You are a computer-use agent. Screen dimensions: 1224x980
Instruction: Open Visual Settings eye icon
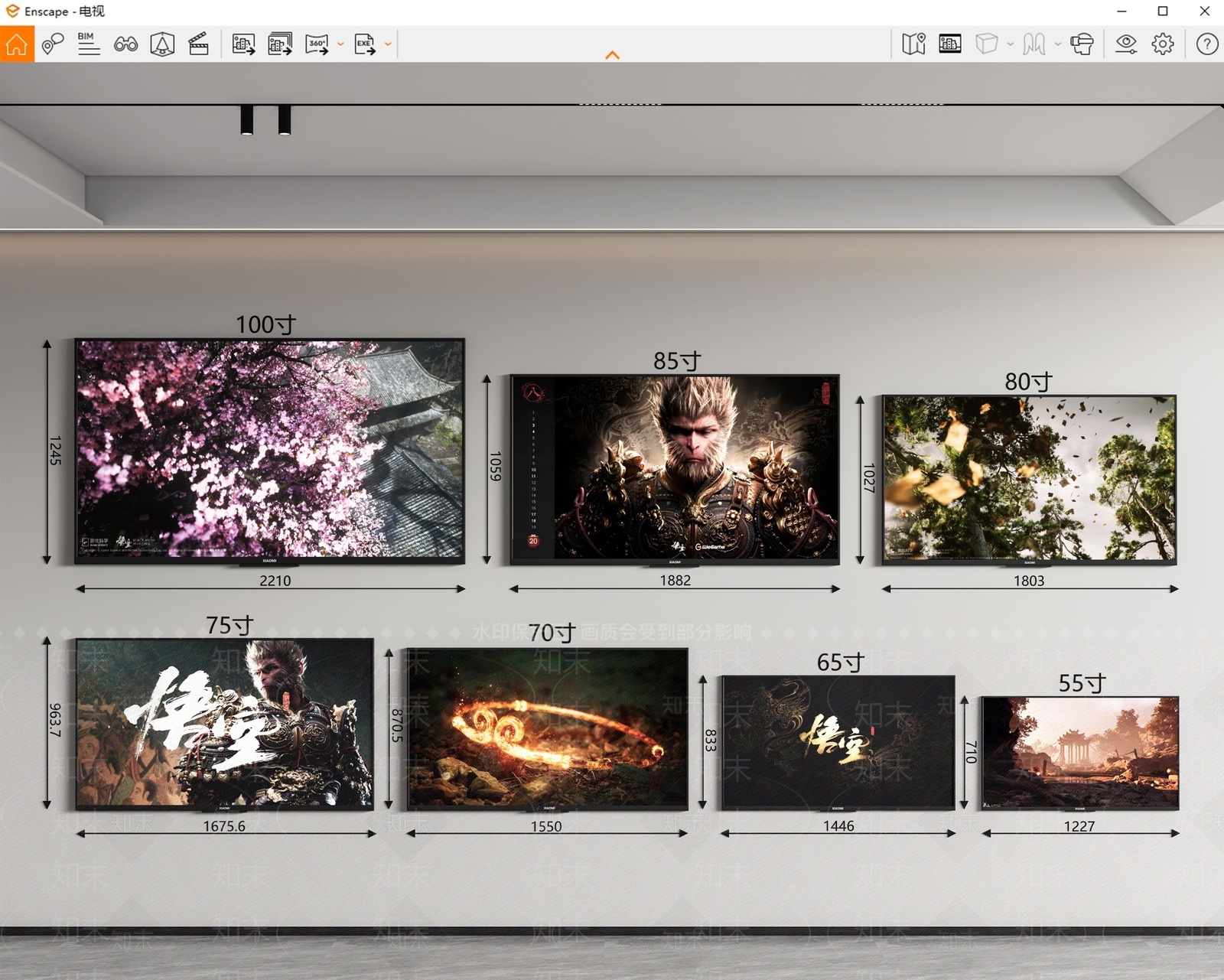coord(1126,44)
